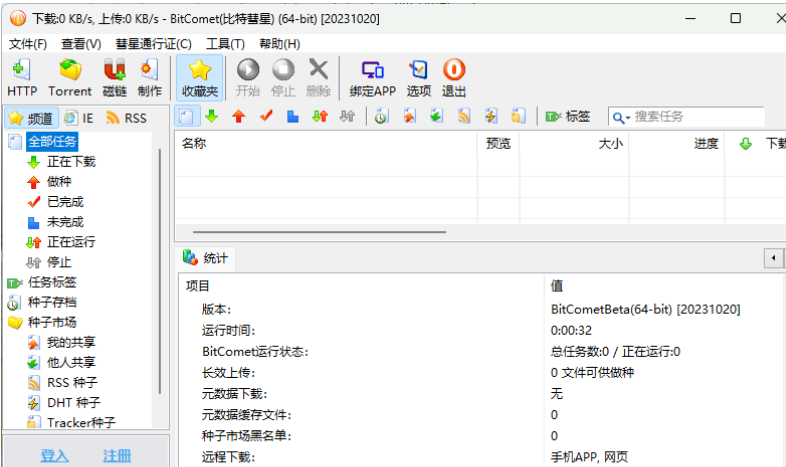Select 未完成 in the sidebar tree
Image resolution: width=786 pixels, height=467 pixels.
[65, 222]
